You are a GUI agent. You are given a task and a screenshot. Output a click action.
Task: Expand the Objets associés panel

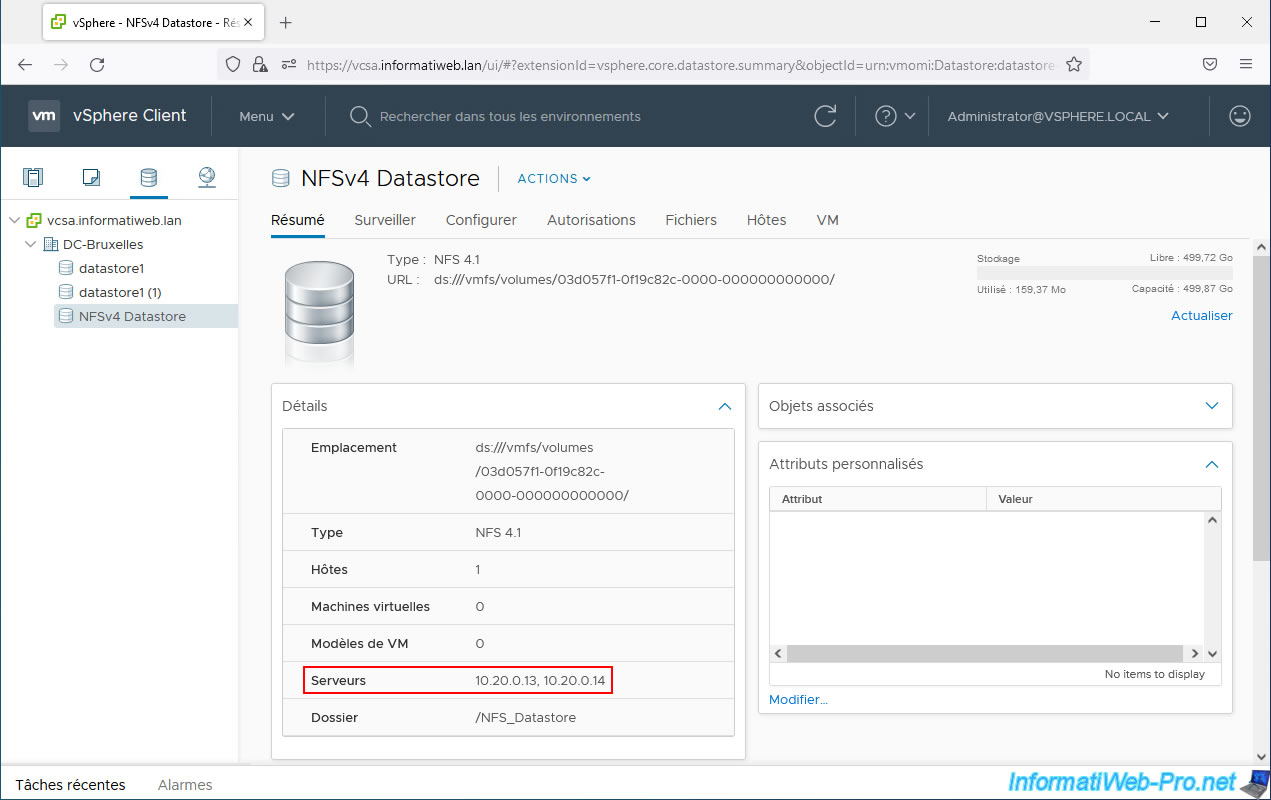(x=1212, y=406)
